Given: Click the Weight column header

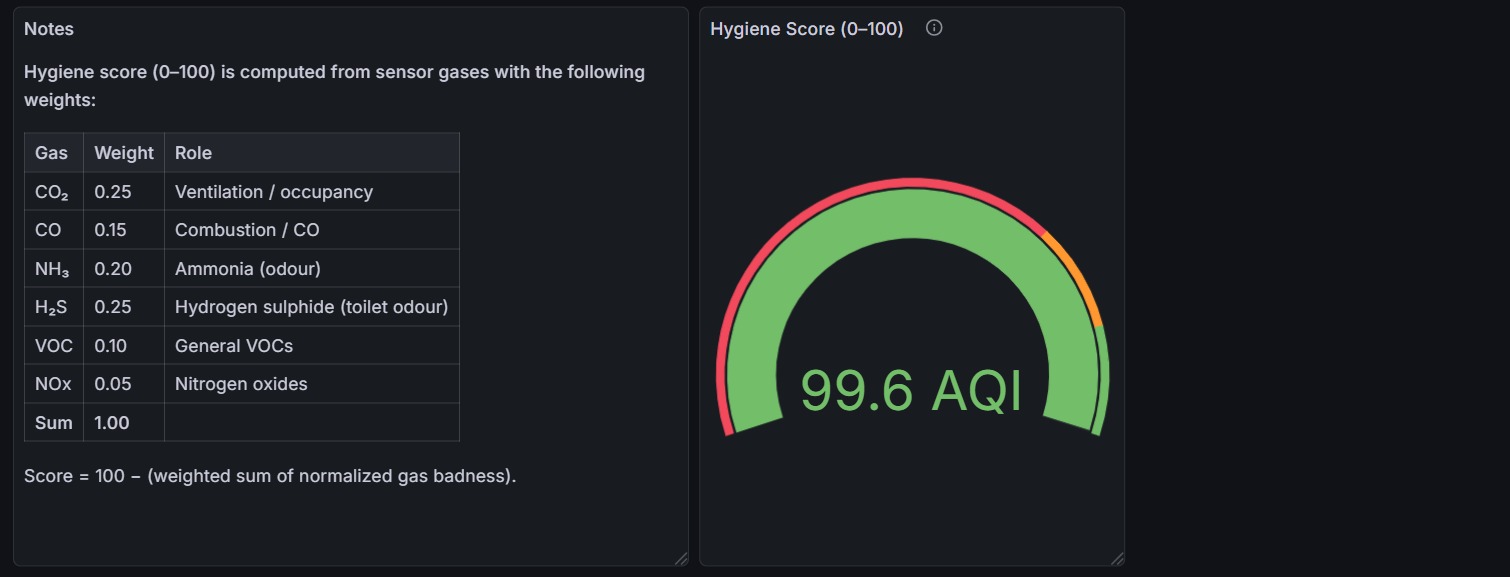Looking at the screenshot, I should tap(123, 152).
